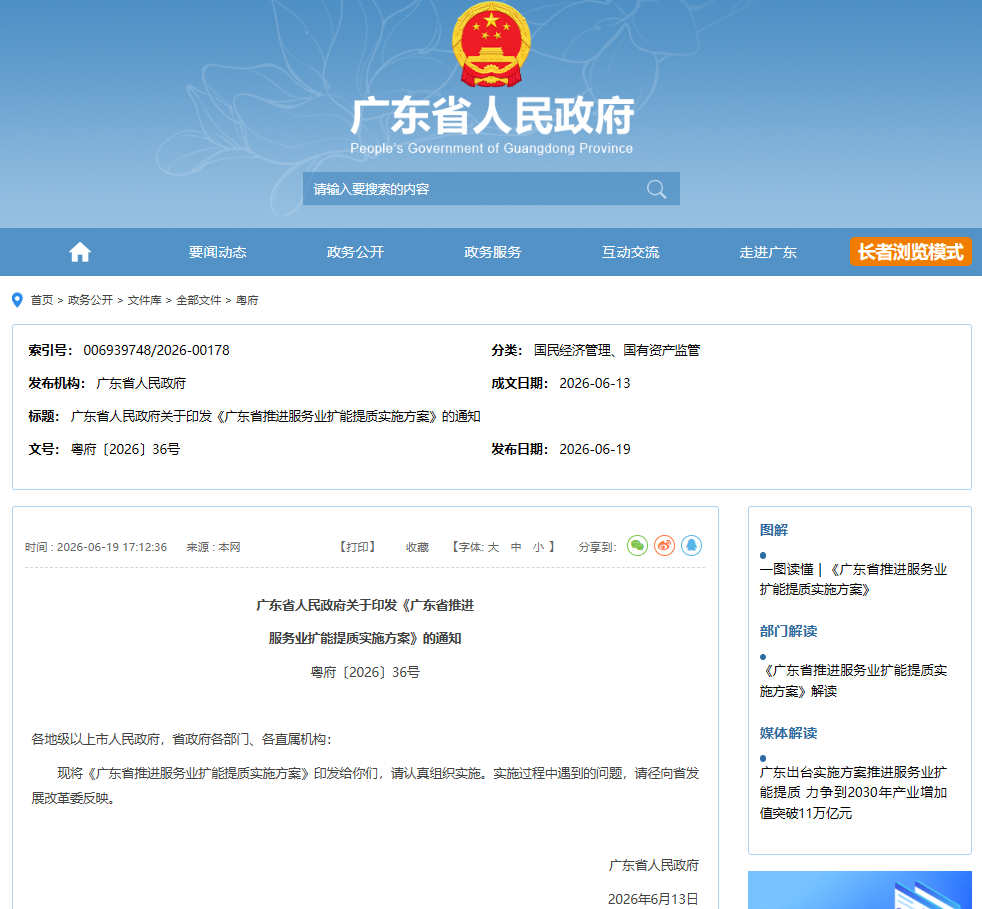Image resolution: width=982 pixels, height=909 pixels.
Task: Go to 政务公开 in breadcrumb
Action: tap(90, 300)
